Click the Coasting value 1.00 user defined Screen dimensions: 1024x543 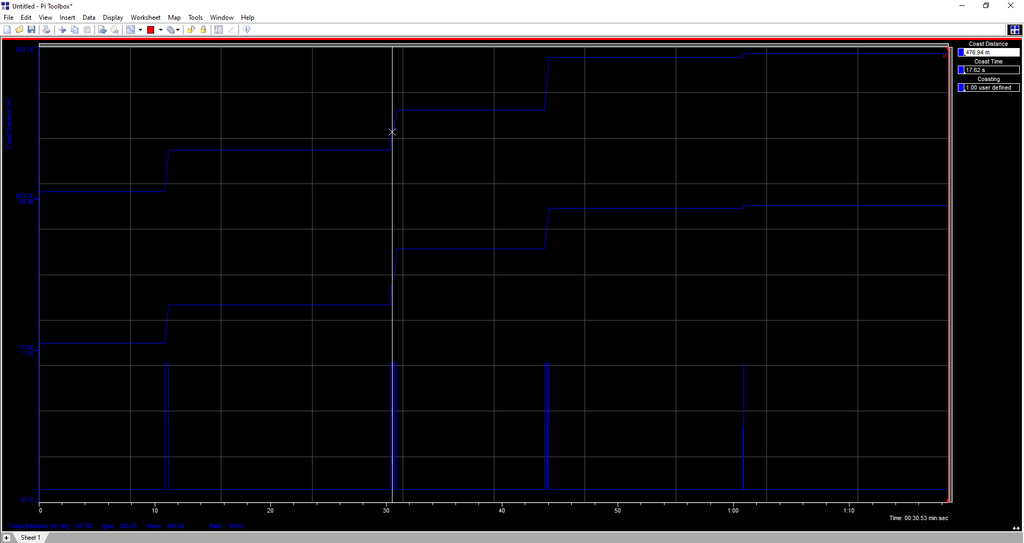[x=991, y=88]
